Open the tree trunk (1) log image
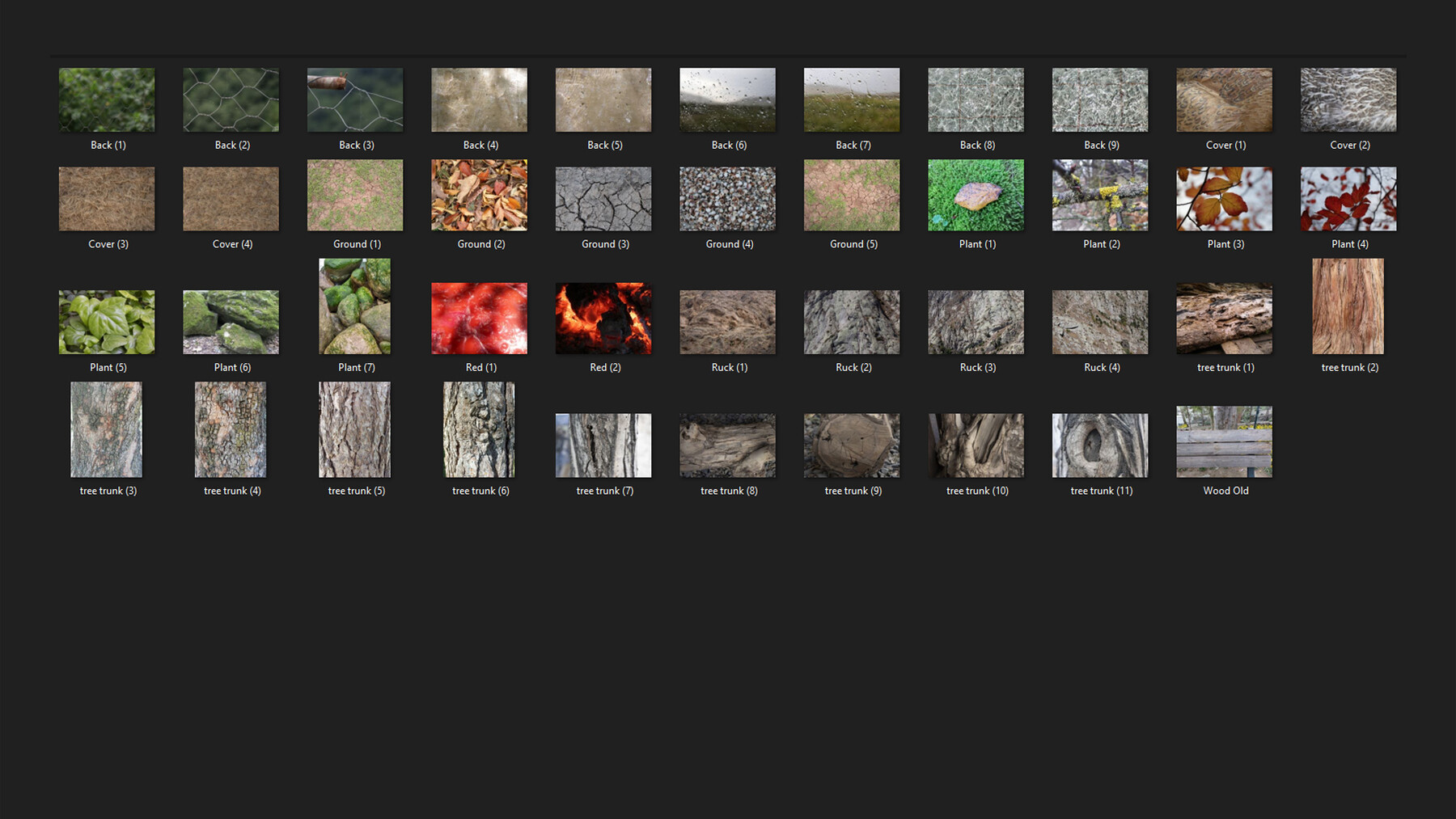This screenshot has height=819, width=1456. pos(1225,319)
